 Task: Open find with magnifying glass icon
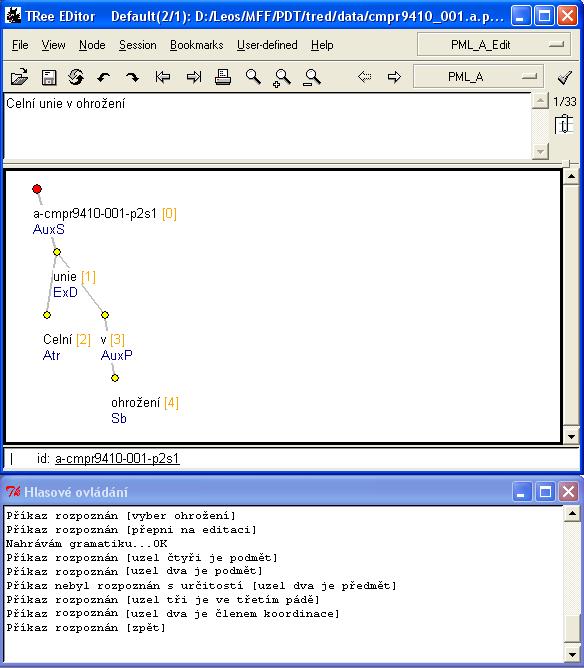[253, 77]
